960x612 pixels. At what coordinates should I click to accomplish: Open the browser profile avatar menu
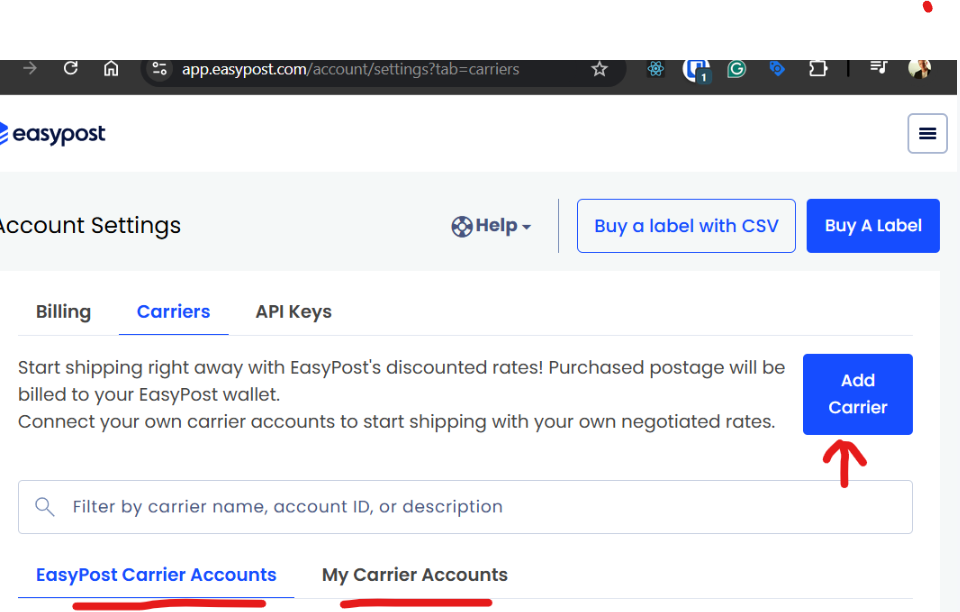click(919, 69)
